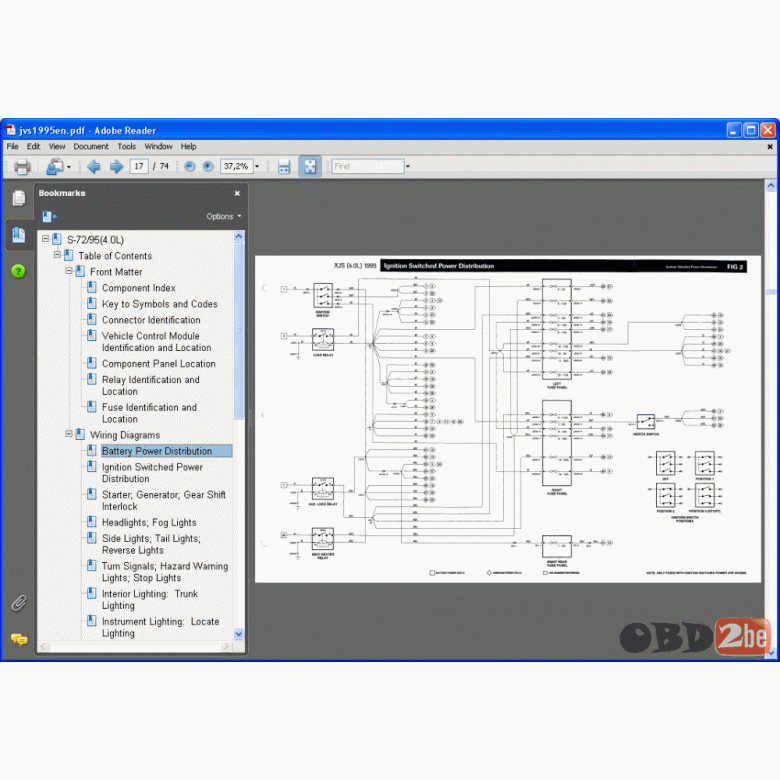Go to next page with right arrow
780x780 pixels.
point(116,166)
